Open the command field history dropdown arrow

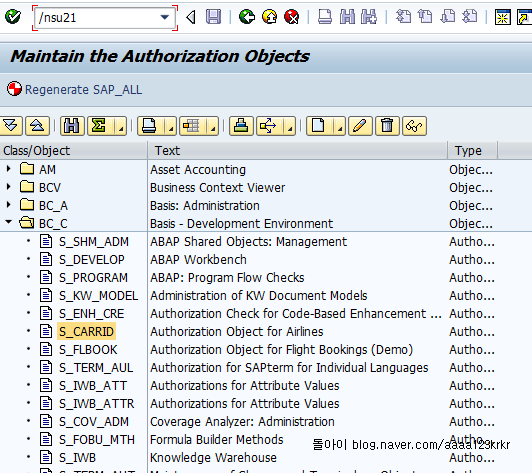165,17
